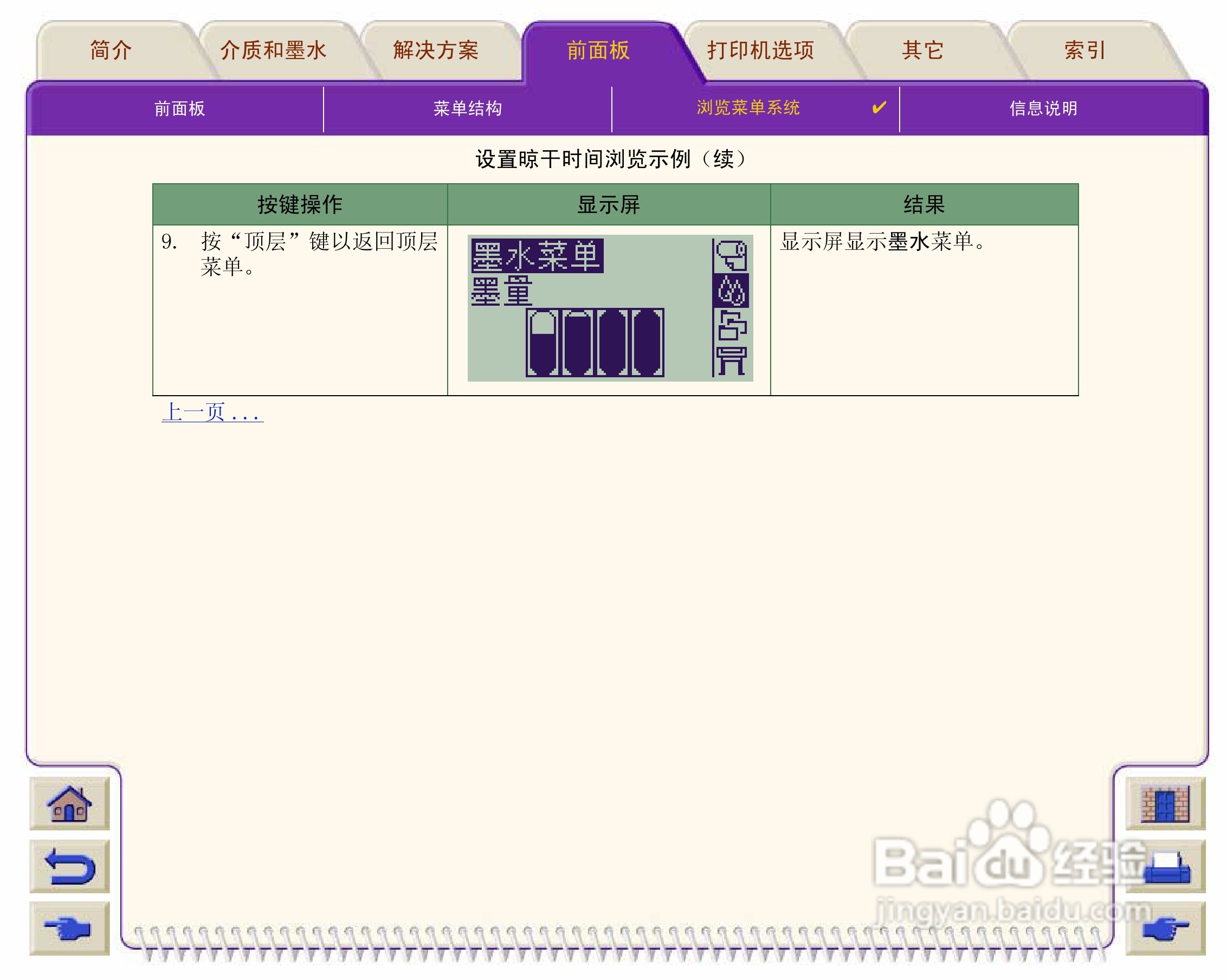
Task: Follow the 上一页 link
Action: tap(212, 412)
